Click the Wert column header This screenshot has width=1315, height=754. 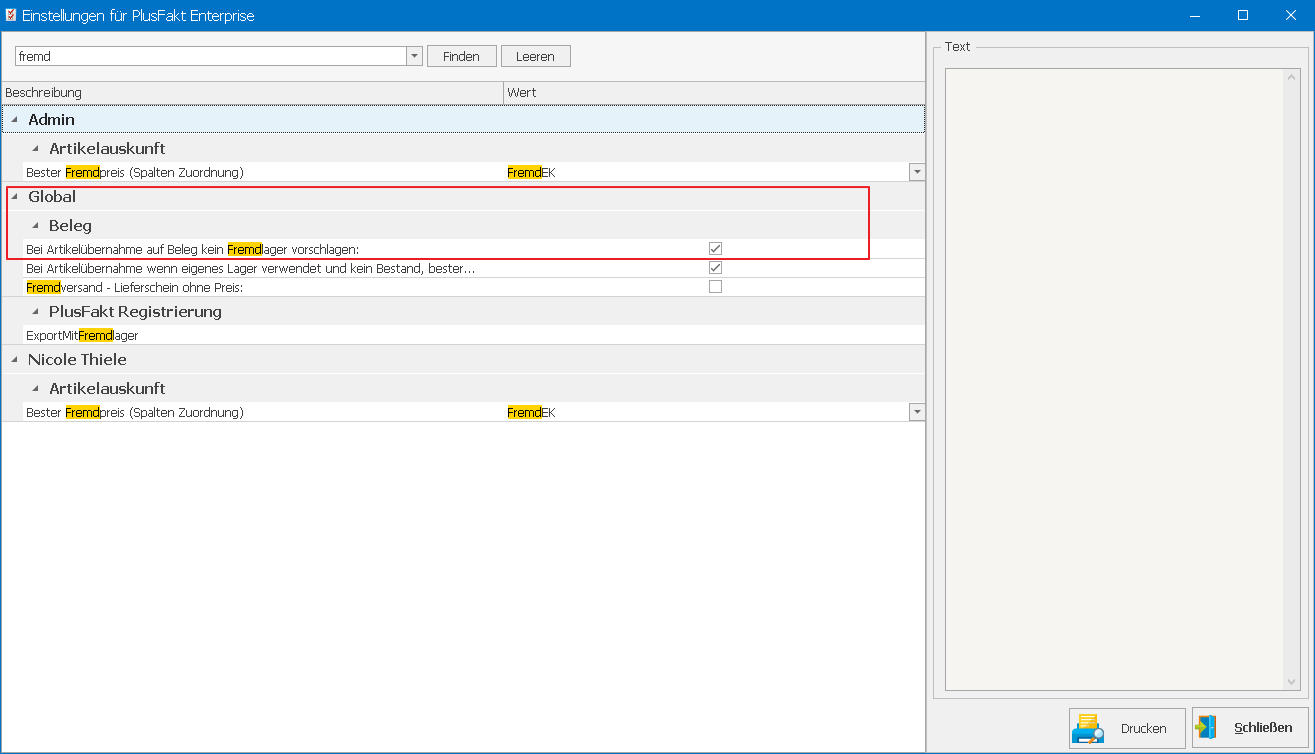[x=714, y=92]
